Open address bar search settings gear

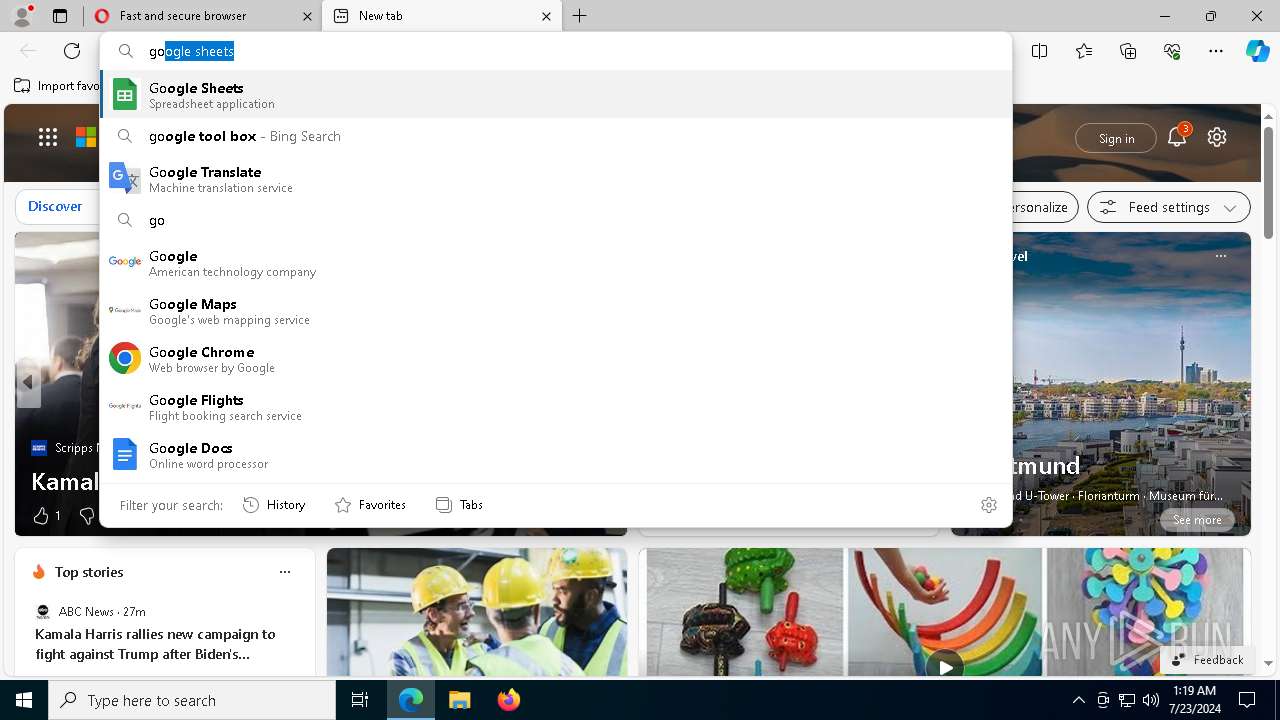989,505
